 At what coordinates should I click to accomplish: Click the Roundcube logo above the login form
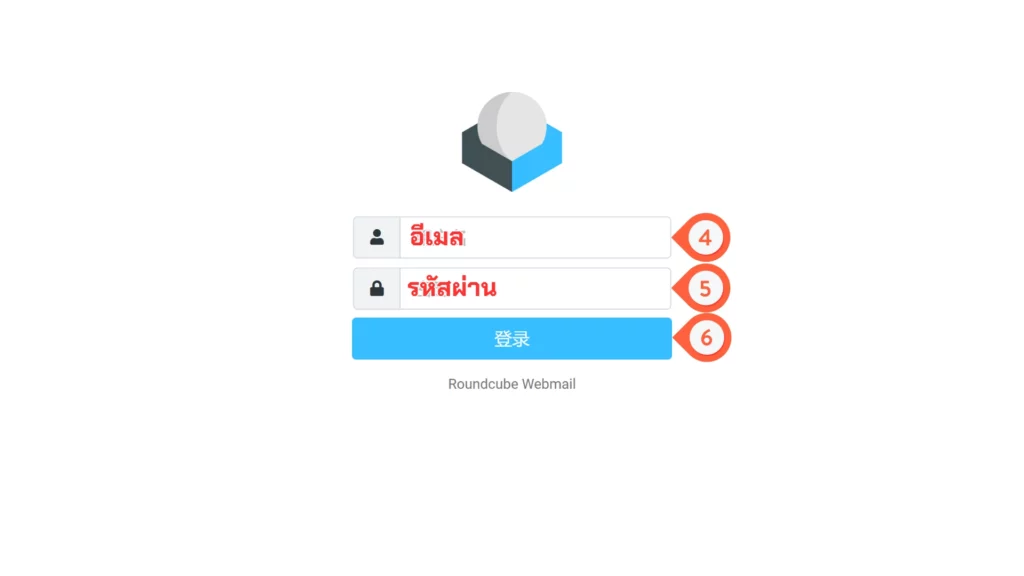(x=512, y=142)
